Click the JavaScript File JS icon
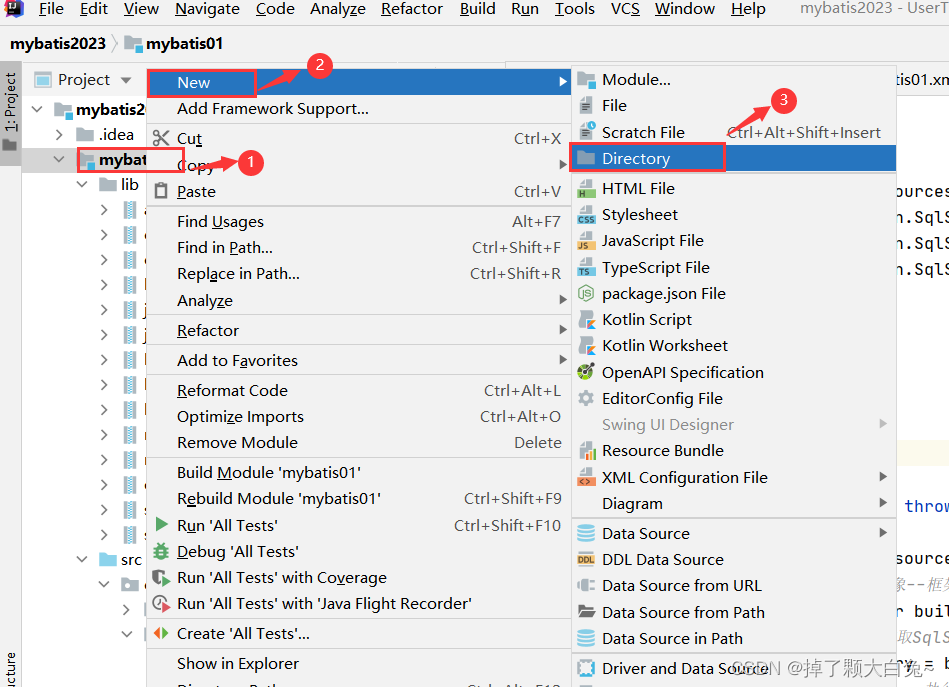The image size is (949, 687). click(586, 241)
